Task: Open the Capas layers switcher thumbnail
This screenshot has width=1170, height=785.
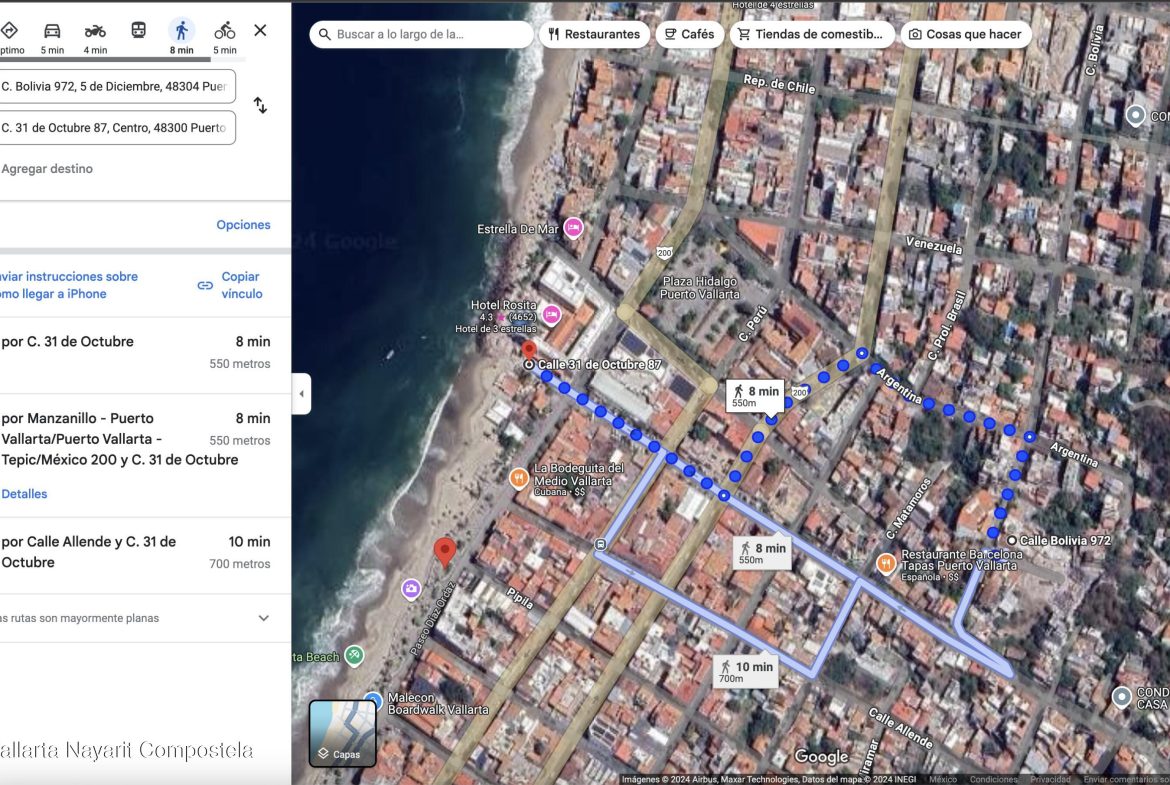Action: coord(342,733)
